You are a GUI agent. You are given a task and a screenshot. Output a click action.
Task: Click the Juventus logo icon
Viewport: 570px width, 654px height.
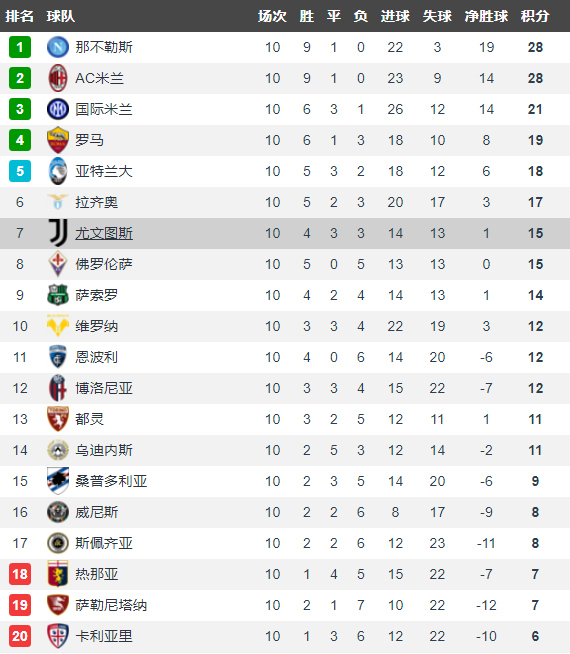coord(58,233)
